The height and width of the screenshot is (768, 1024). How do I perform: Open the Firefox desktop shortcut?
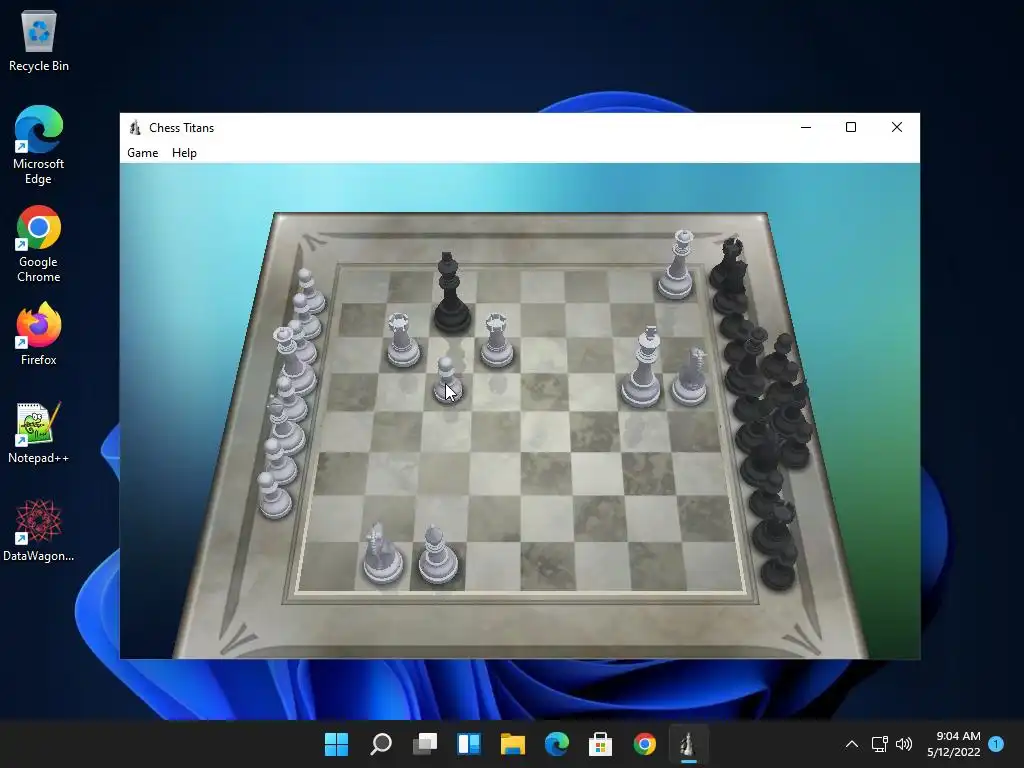(x=39, y=334)
